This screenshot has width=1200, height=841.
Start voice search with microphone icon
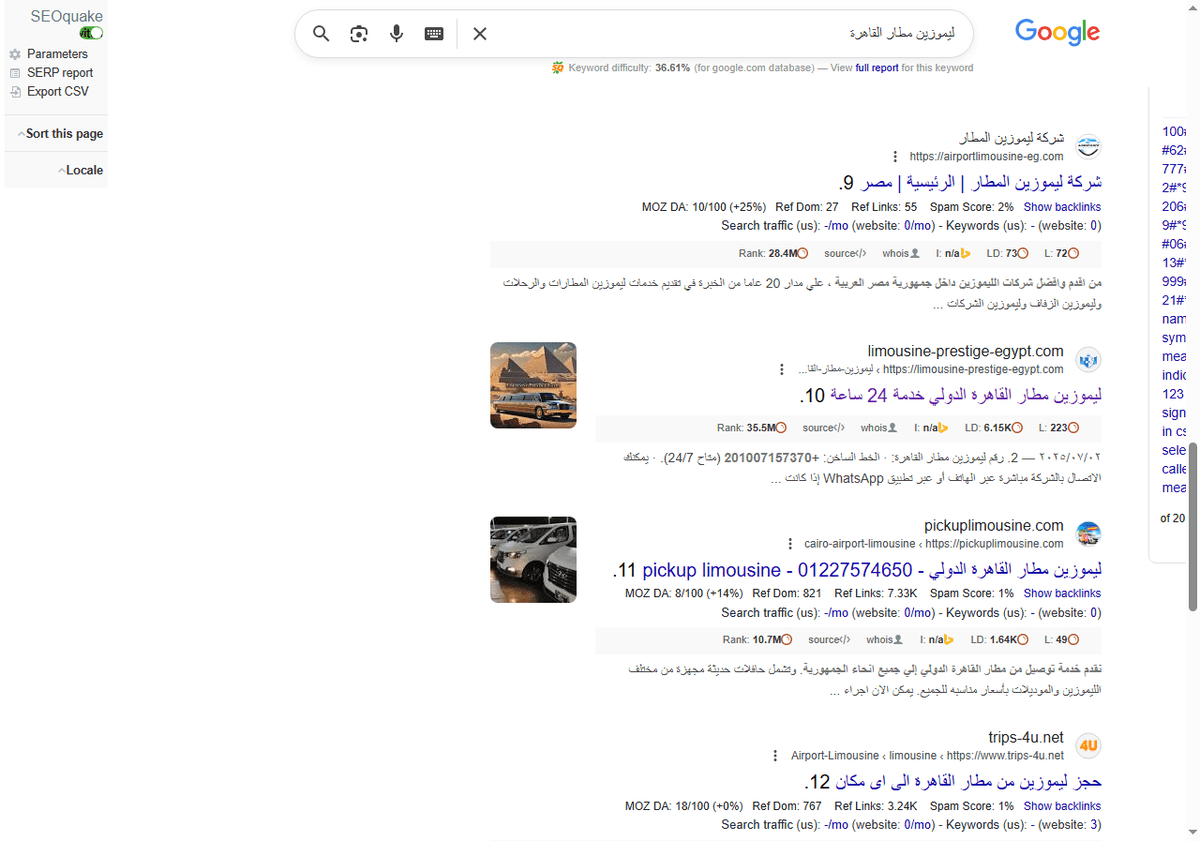396,33
